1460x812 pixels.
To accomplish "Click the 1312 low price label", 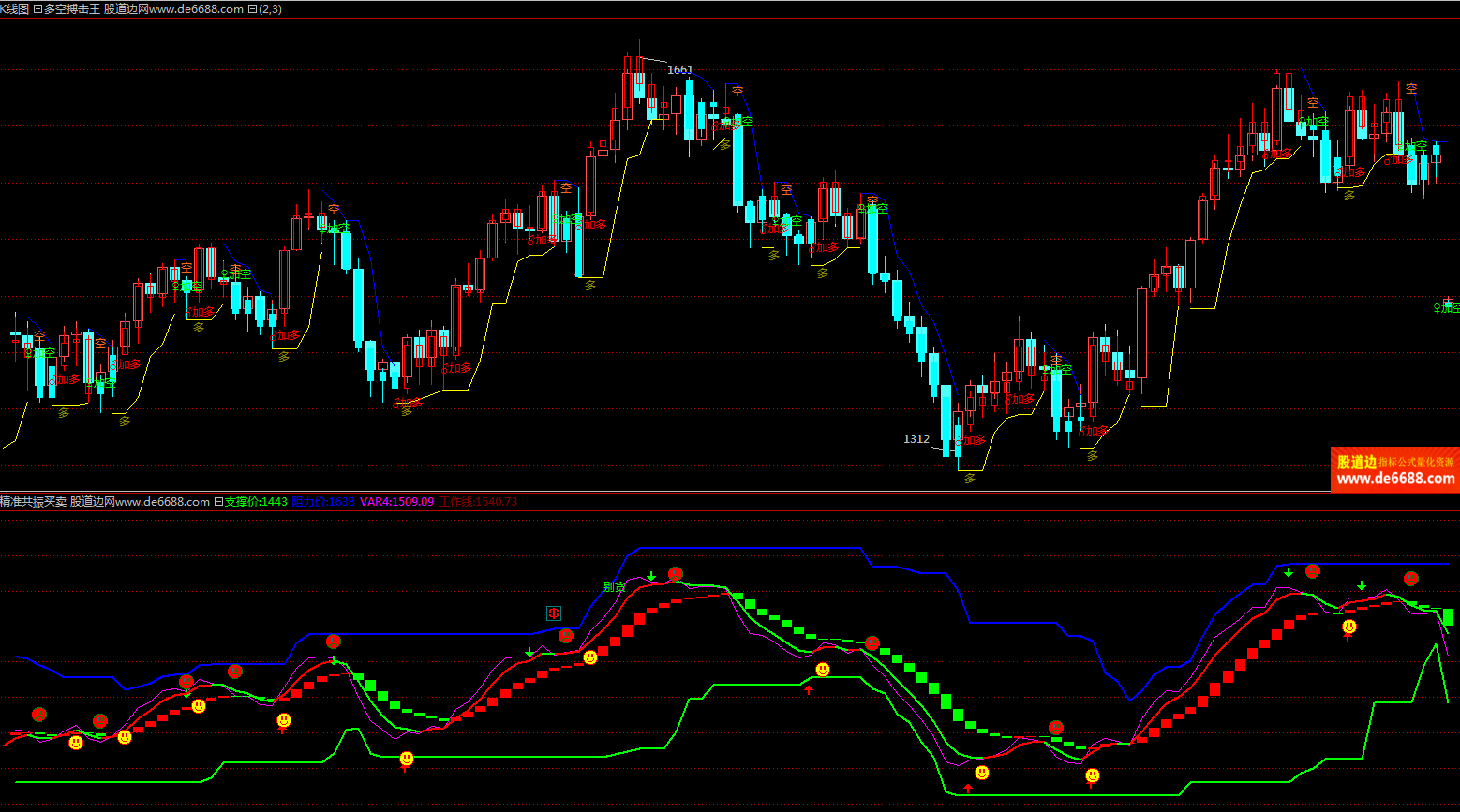I will pos(916,439).
